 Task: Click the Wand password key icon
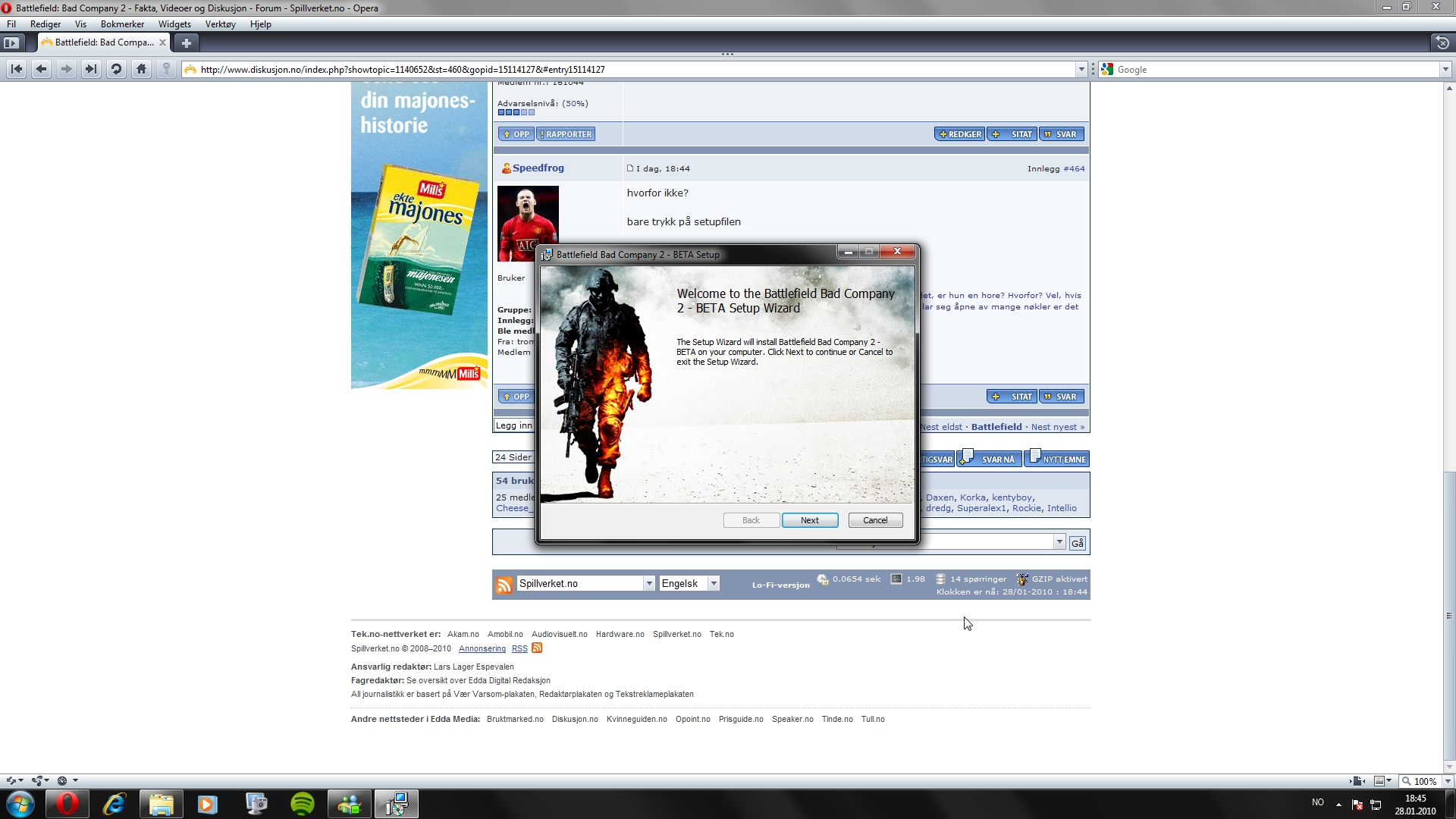(166, 69)
